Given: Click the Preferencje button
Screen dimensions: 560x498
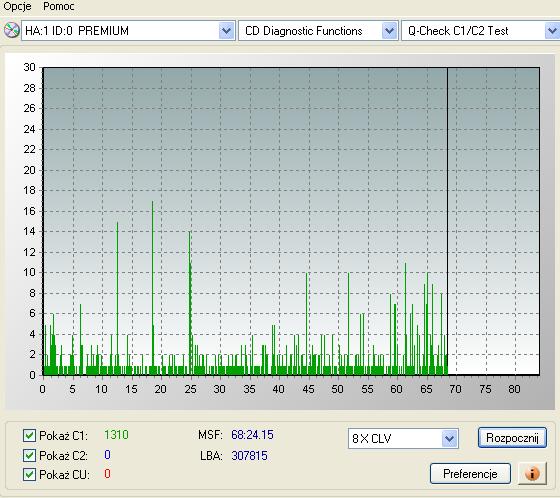Looking at the screenshot, I should point(470,474).
